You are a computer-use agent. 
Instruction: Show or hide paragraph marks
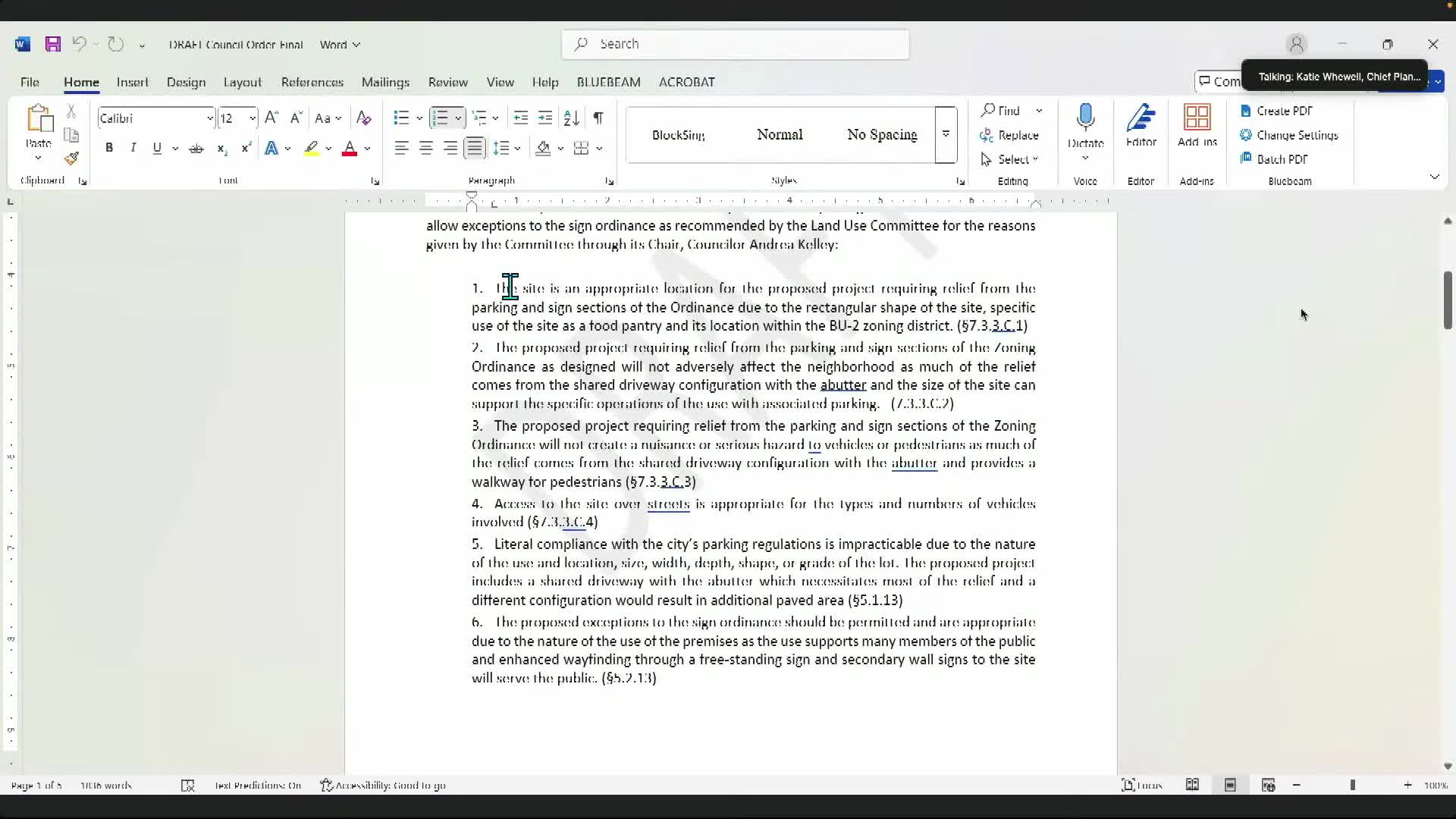pos(598,118)
